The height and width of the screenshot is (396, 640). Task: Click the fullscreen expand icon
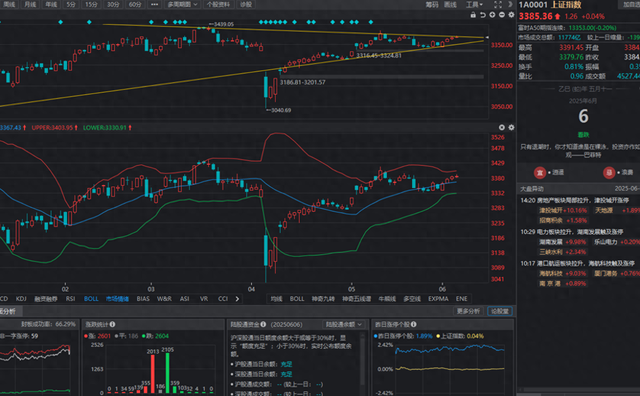pyautogui.click(x=498, y=4)
